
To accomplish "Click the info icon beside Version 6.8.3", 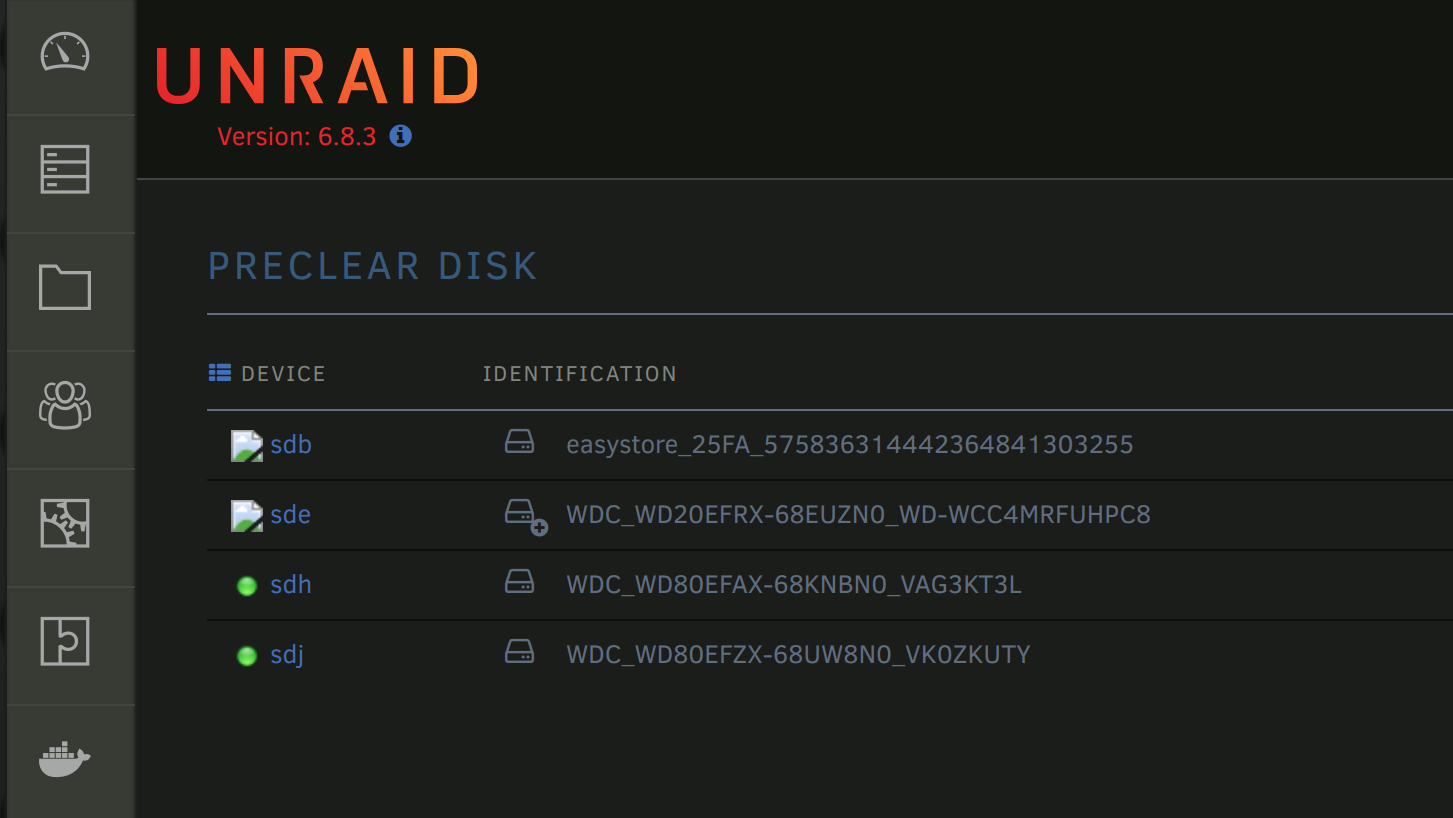I will (x=400, y=136).
